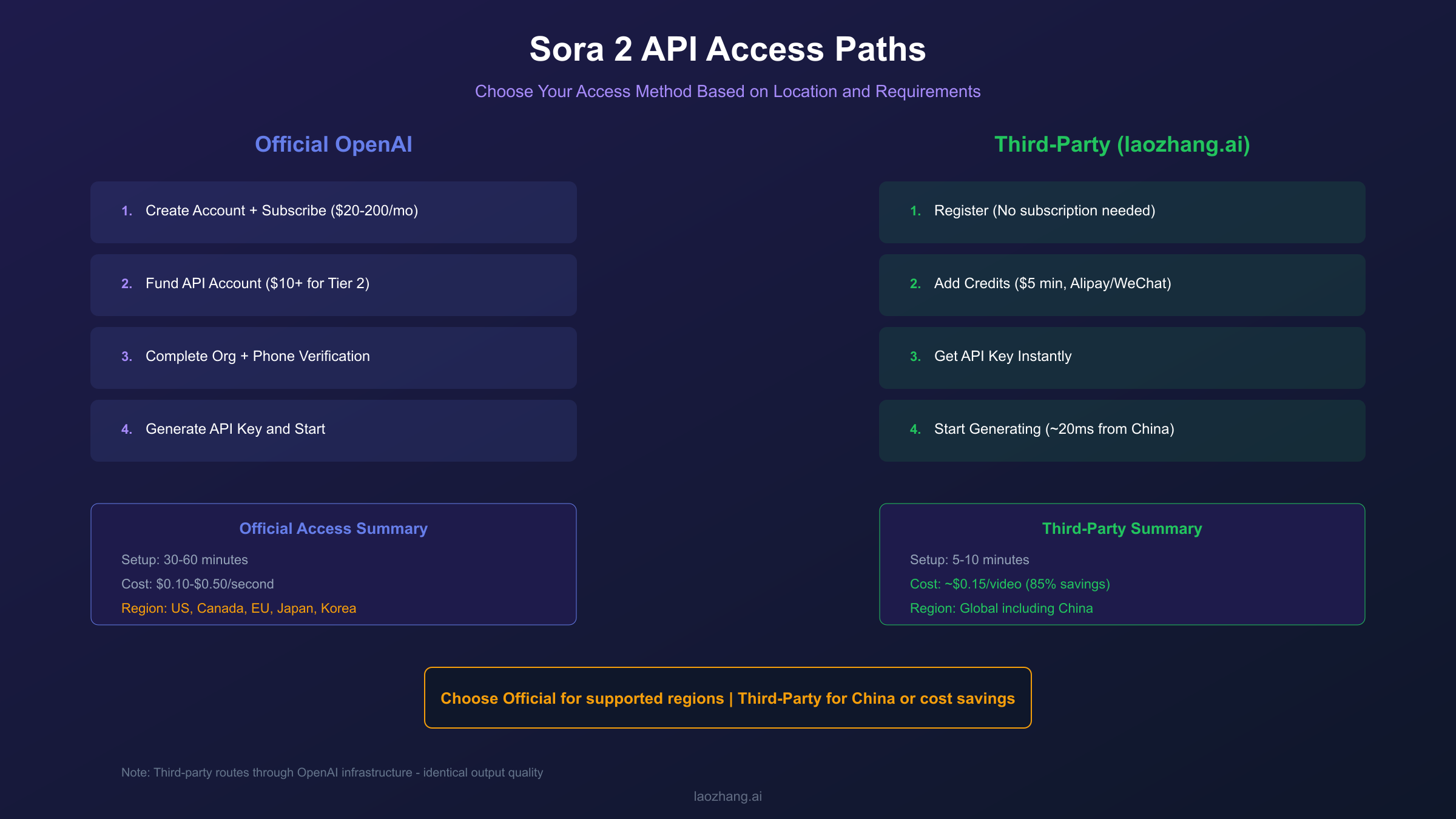Click the Add Credits Alipay/WeChat step card
The height and width of the screenshot is (819, 1456).
point(1121,284)
